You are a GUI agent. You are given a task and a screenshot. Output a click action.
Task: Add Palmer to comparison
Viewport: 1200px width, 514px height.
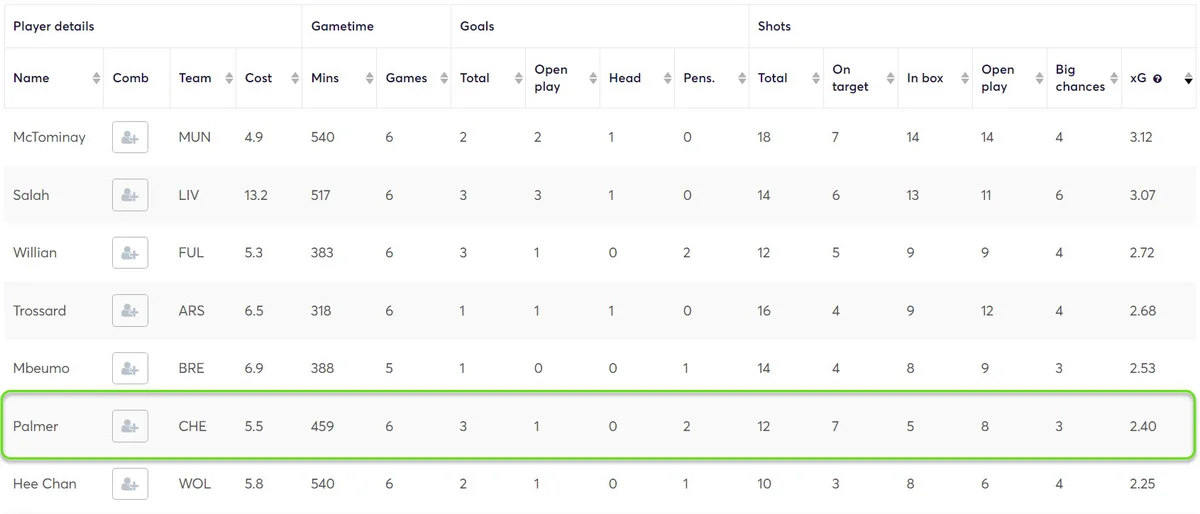click(130, 426)
